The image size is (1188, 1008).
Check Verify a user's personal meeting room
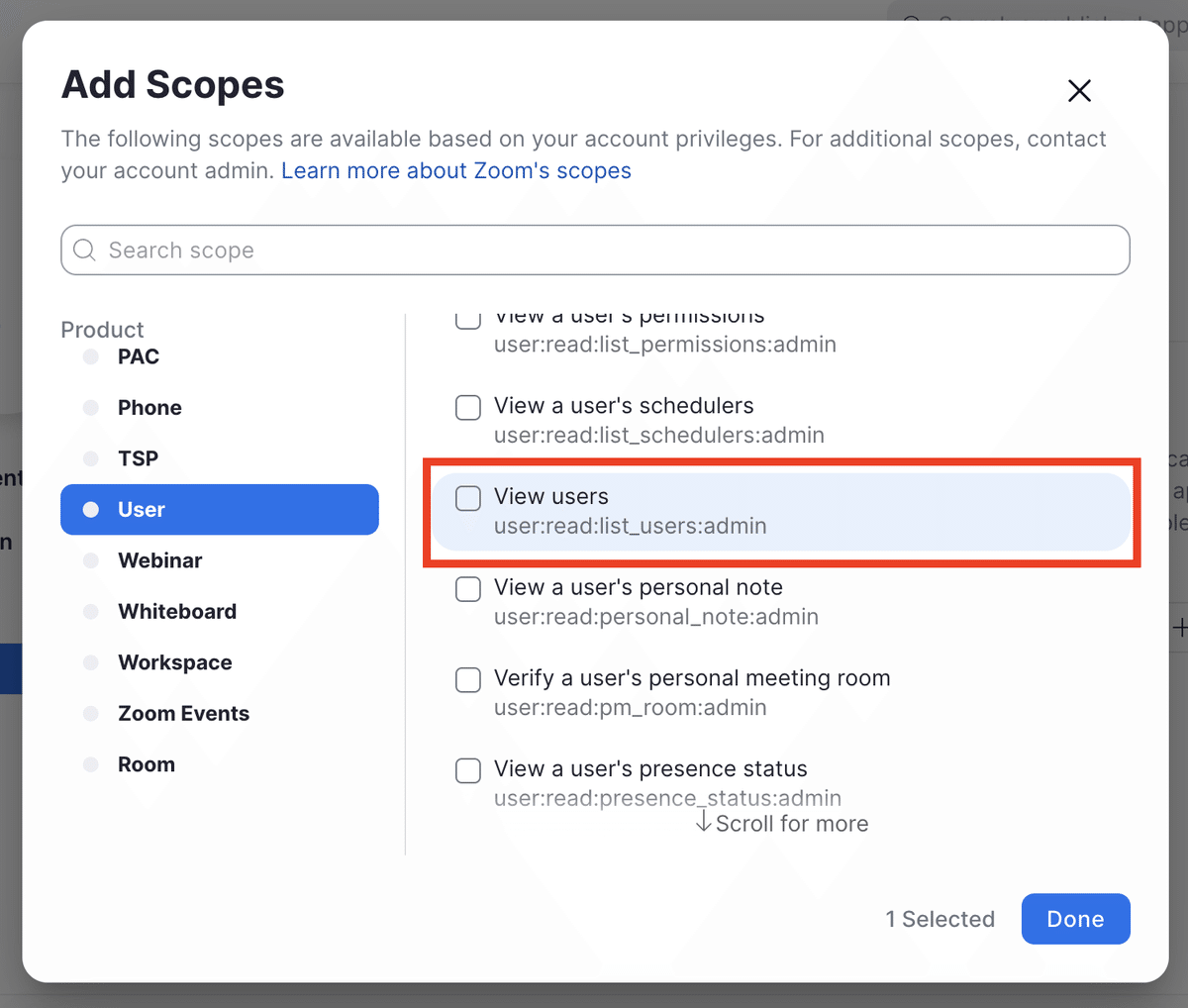pyautogui.click(x=468, y=680)
